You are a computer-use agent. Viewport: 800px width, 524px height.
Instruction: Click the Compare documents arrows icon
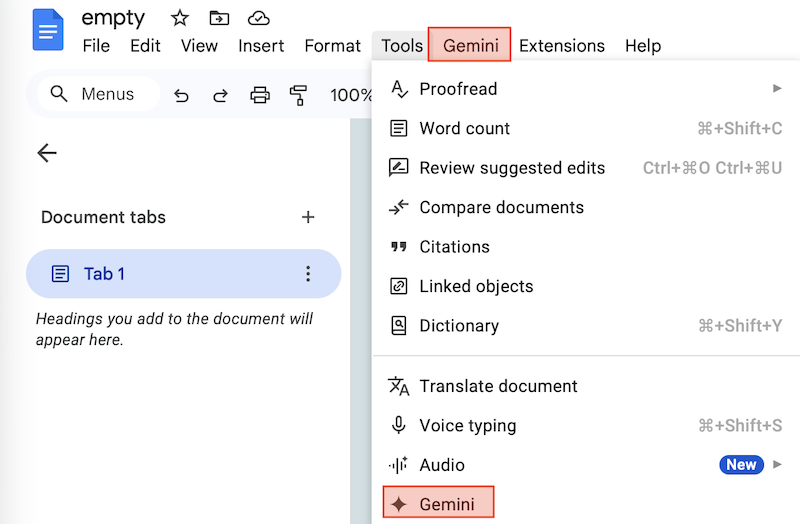click(398, 207)
